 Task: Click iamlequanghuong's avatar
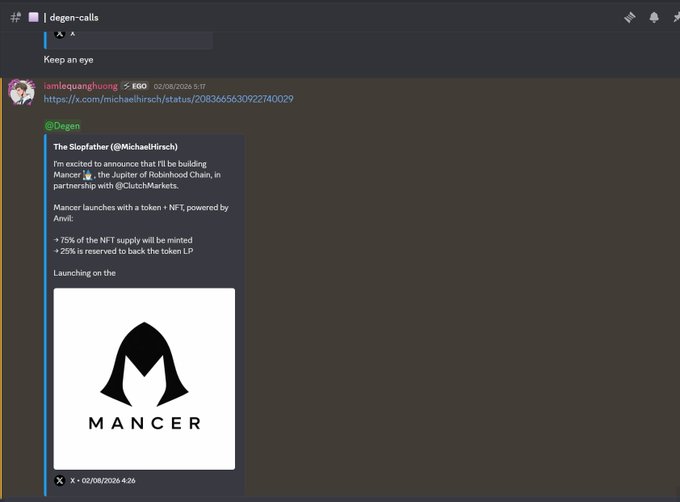point(22,92)
